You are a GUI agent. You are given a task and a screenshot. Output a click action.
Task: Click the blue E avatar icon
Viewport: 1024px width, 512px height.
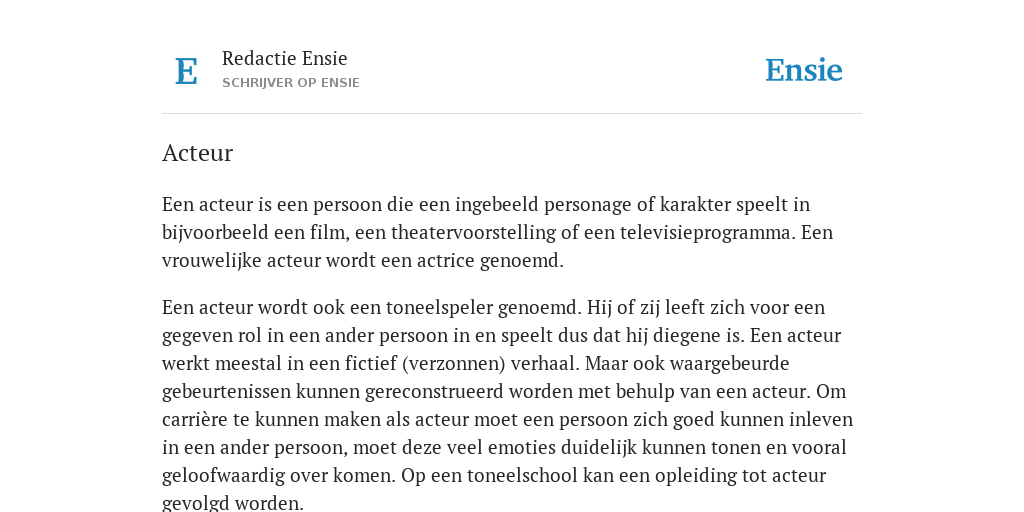coord(186,71)
